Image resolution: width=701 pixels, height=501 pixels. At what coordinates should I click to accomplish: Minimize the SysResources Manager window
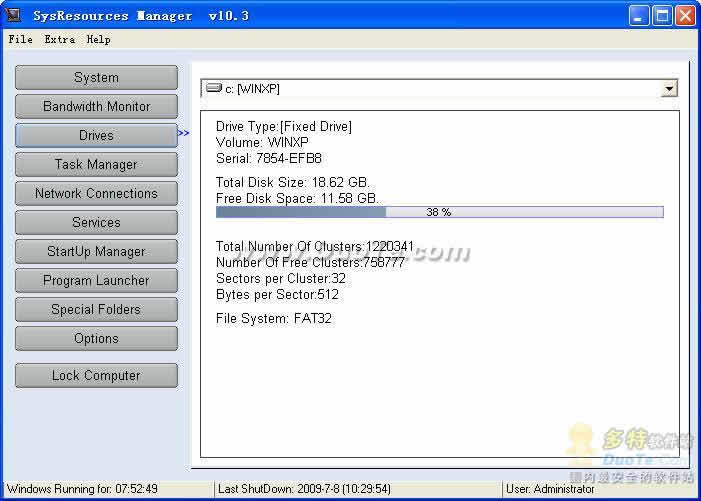click(639, 16)
